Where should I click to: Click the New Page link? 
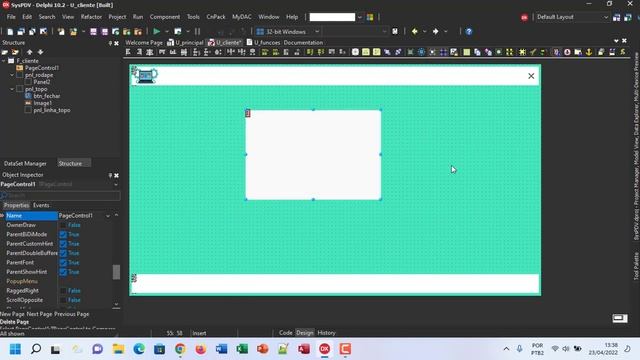pyautogui.click(x=12, y=314)
